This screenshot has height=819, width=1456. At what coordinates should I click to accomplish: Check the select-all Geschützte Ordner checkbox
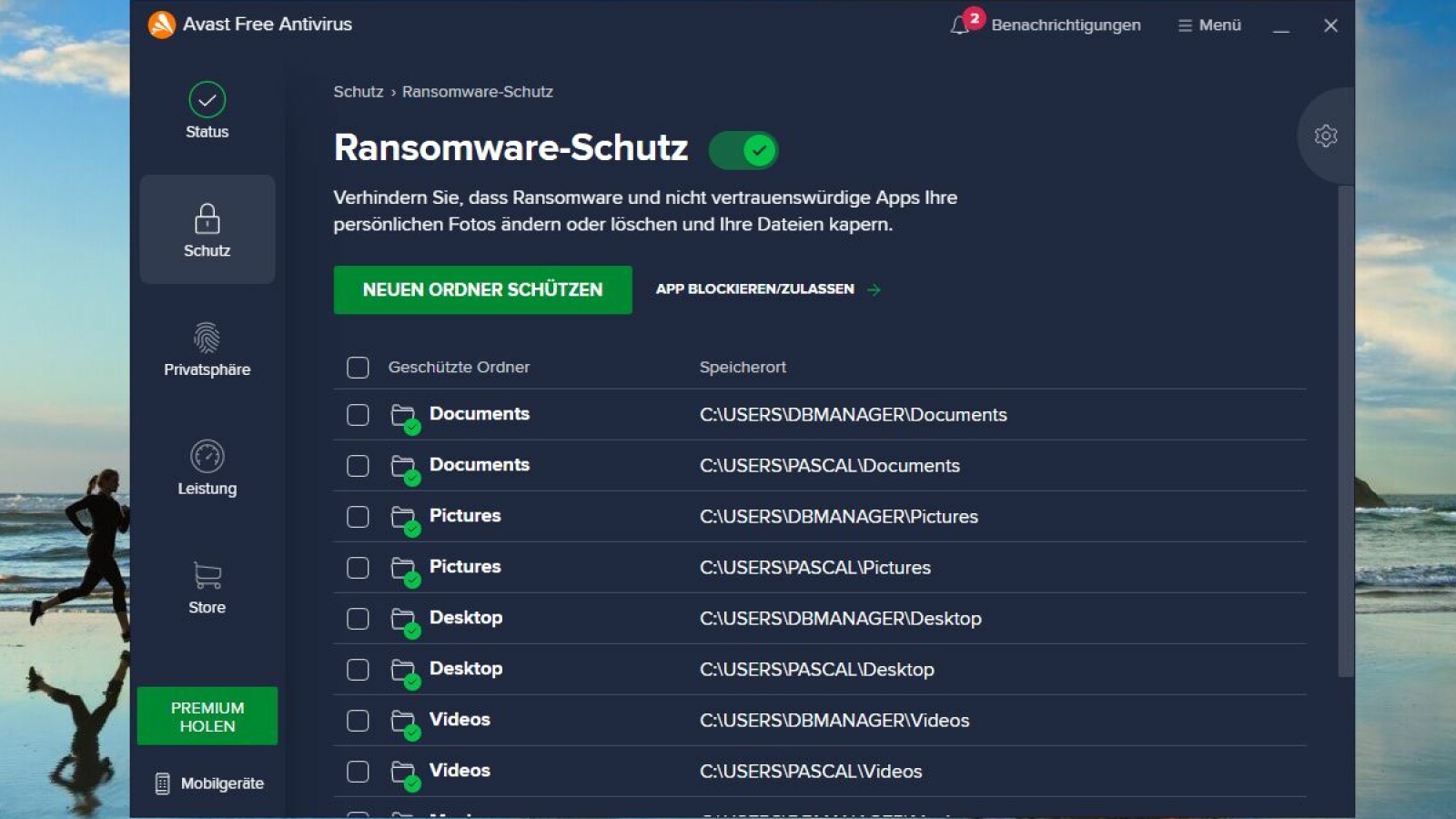(x=358, y=368)
